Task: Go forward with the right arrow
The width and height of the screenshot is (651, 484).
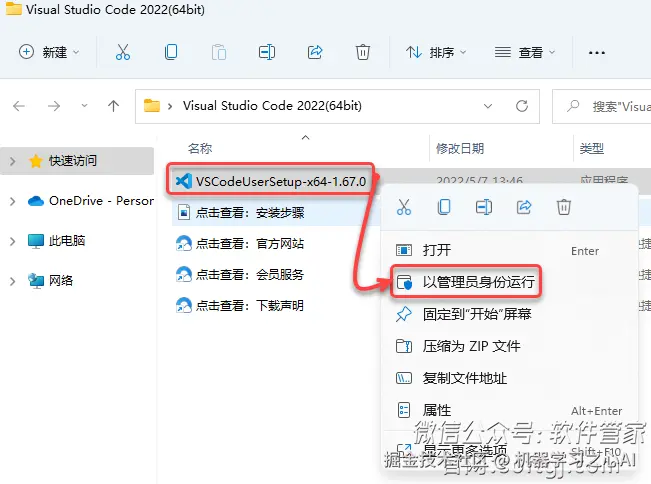Action: 54,106
